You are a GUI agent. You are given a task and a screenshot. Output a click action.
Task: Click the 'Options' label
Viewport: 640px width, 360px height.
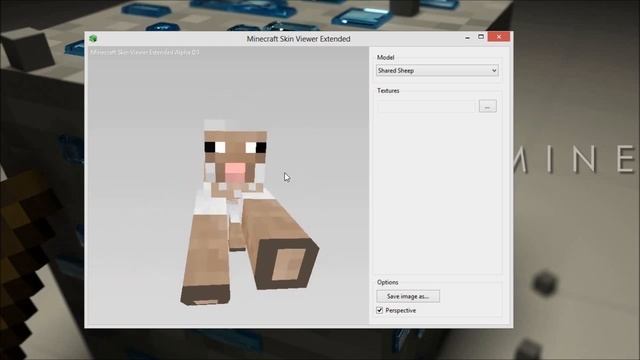pyautogui.click(x=387, y=282)
